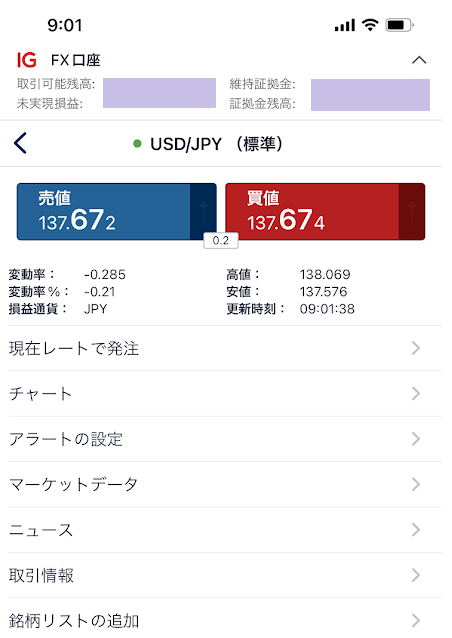The image size is (452, 638).
Task: Open 取引情報 trading information
Action: (225, 575)
